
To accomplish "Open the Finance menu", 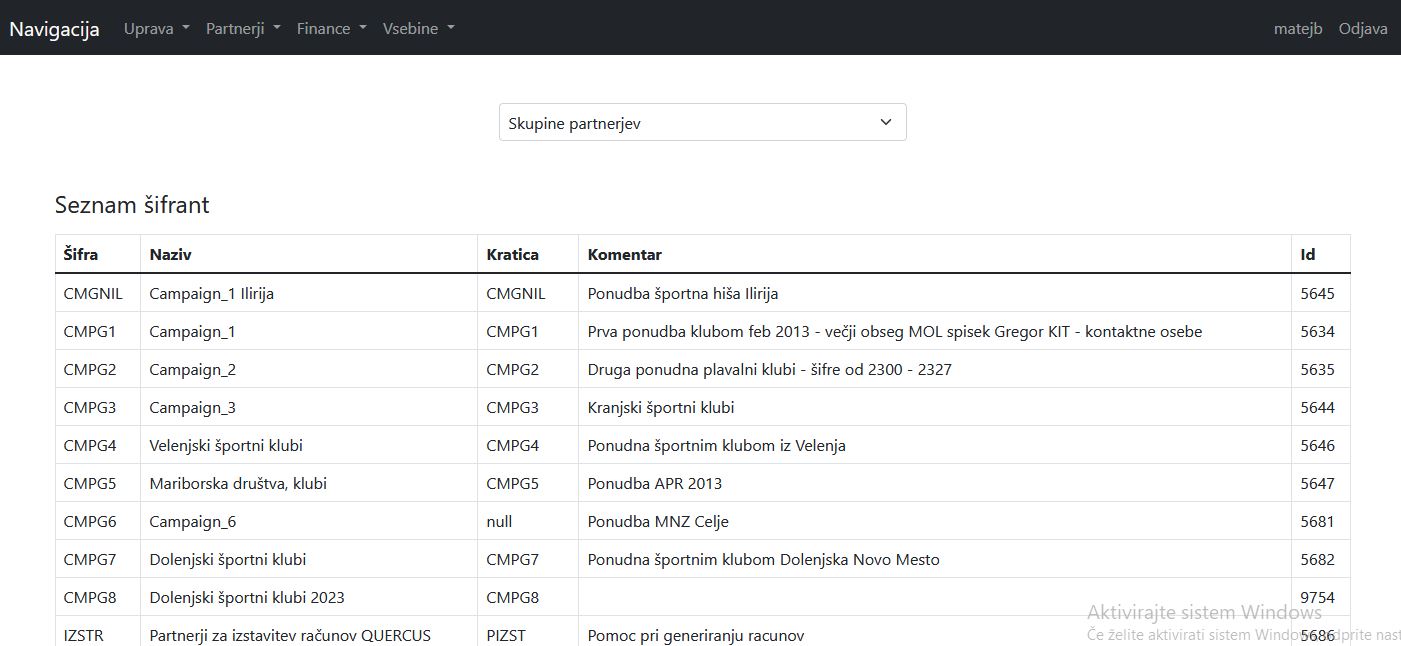I will (331, 29).
